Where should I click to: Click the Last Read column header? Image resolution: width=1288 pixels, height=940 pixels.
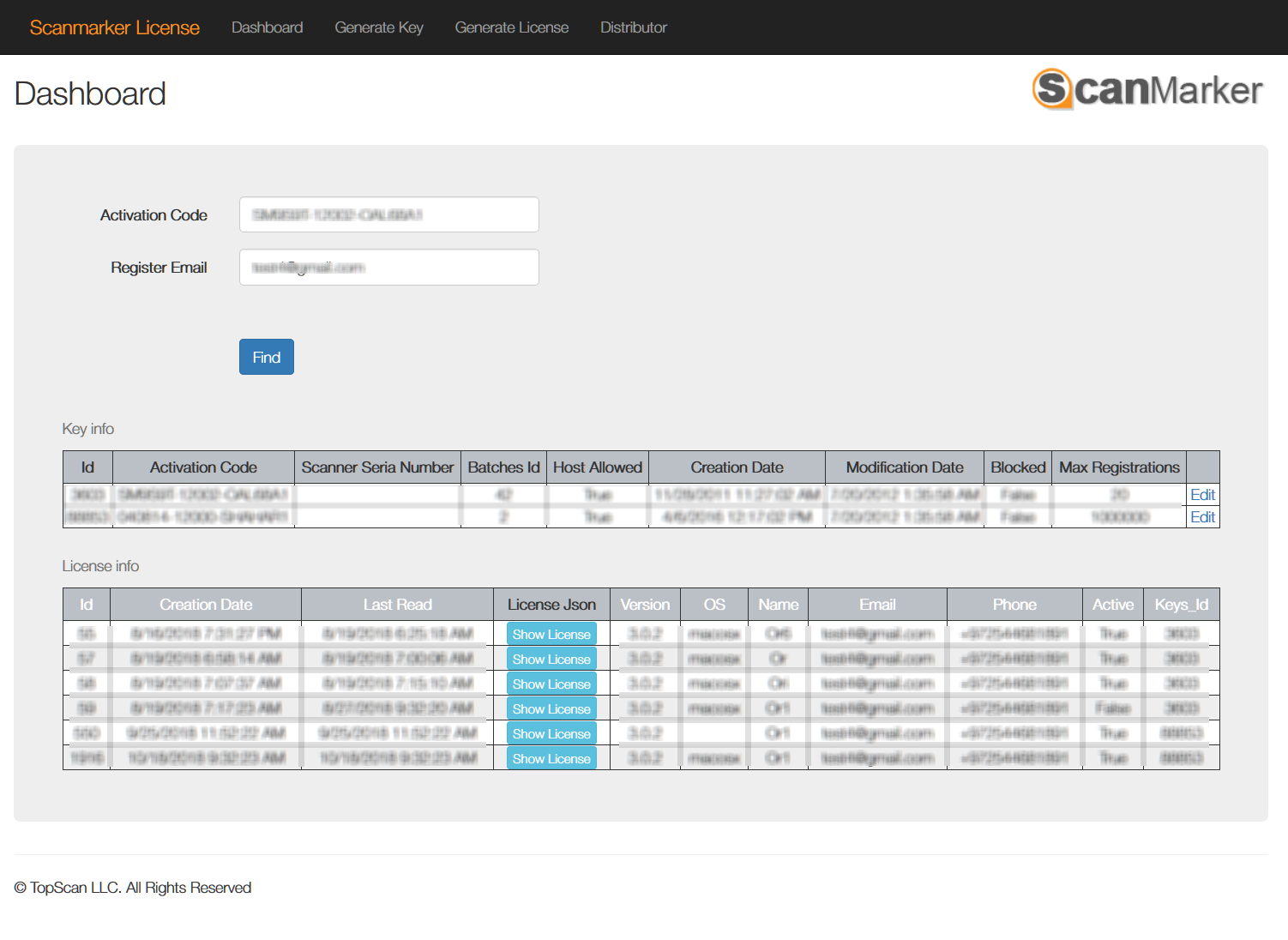[397, 605]
